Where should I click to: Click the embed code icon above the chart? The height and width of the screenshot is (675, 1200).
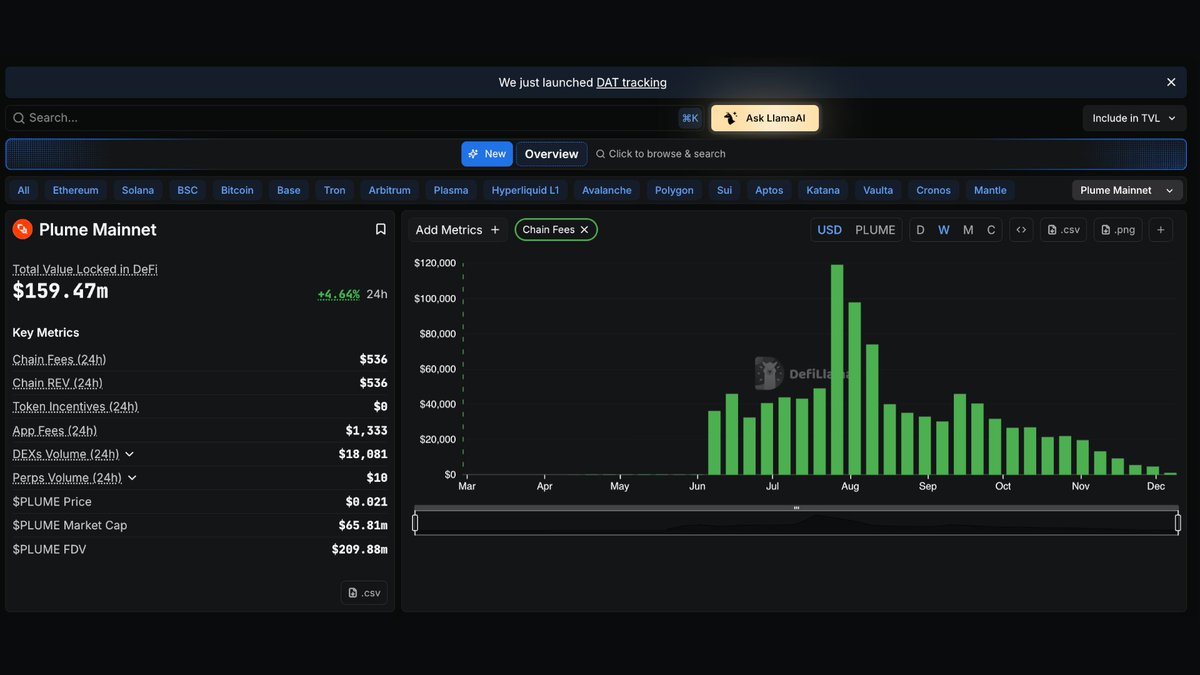[1021, 229]
